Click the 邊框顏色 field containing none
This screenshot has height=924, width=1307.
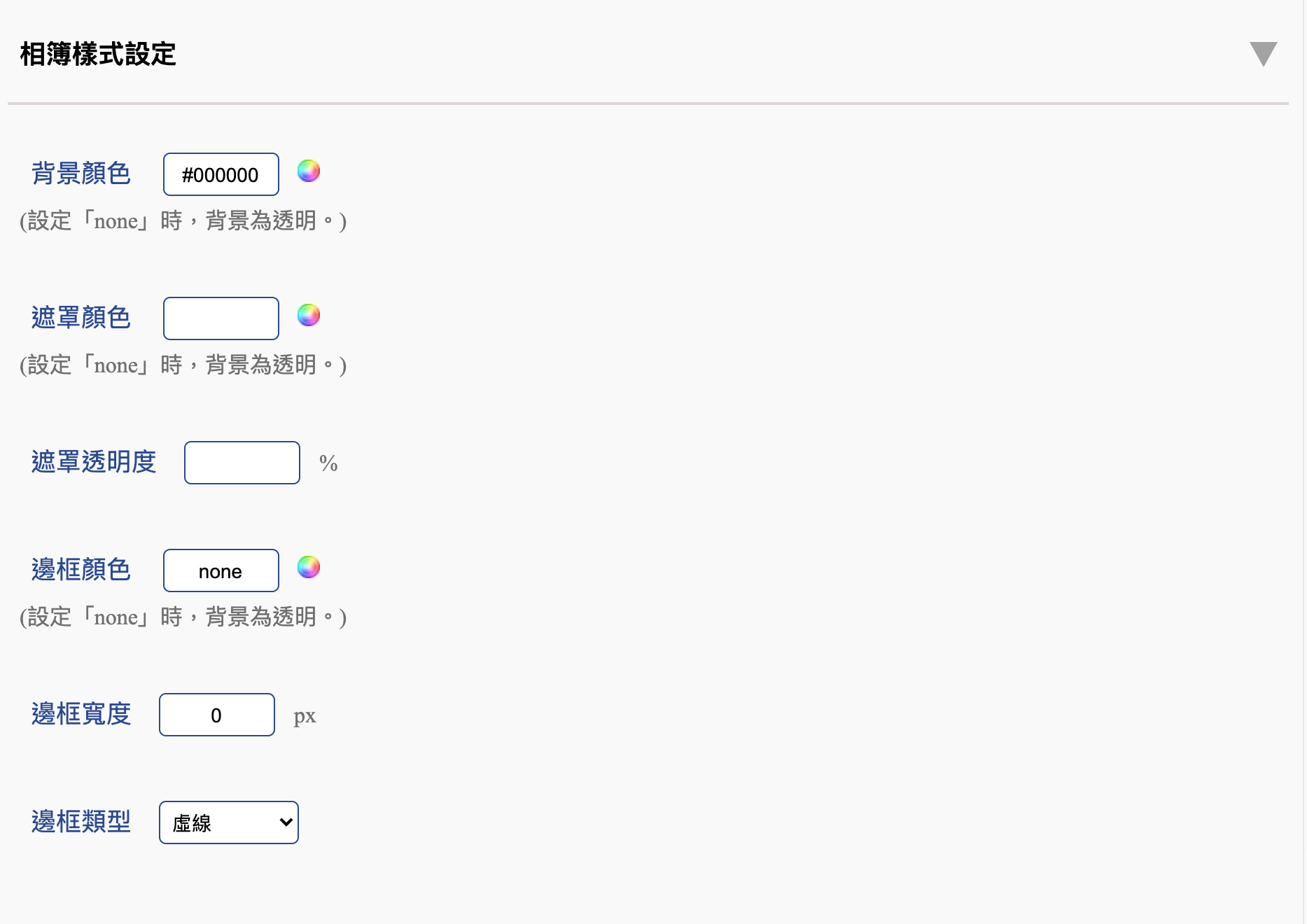221,570
